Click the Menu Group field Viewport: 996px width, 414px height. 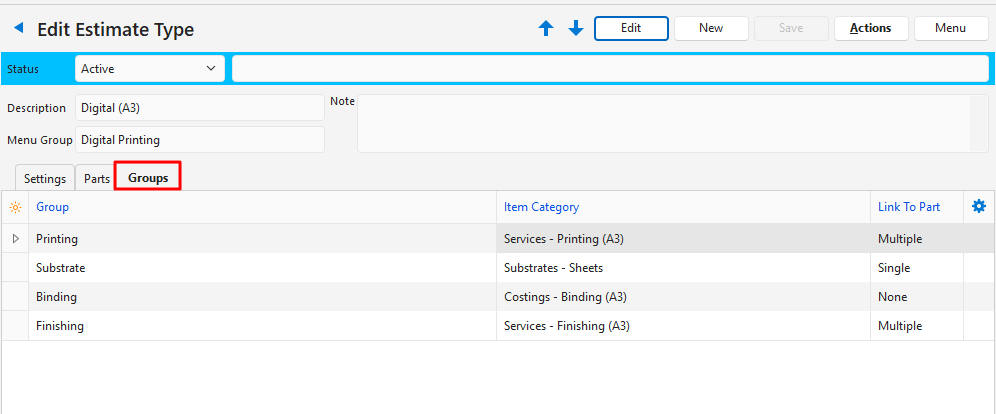(x=200, y=140)
